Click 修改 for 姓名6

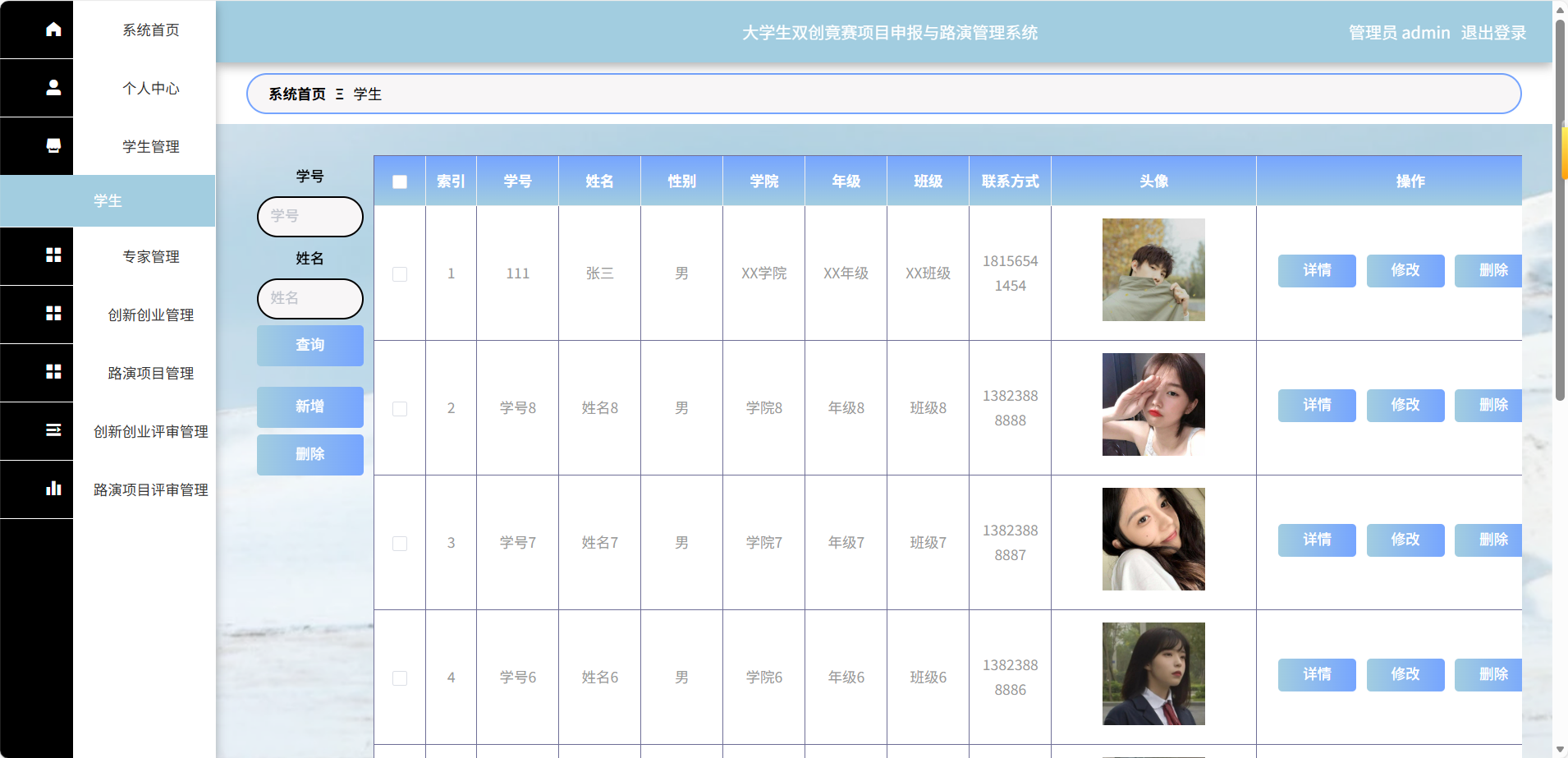(1405, 674)
